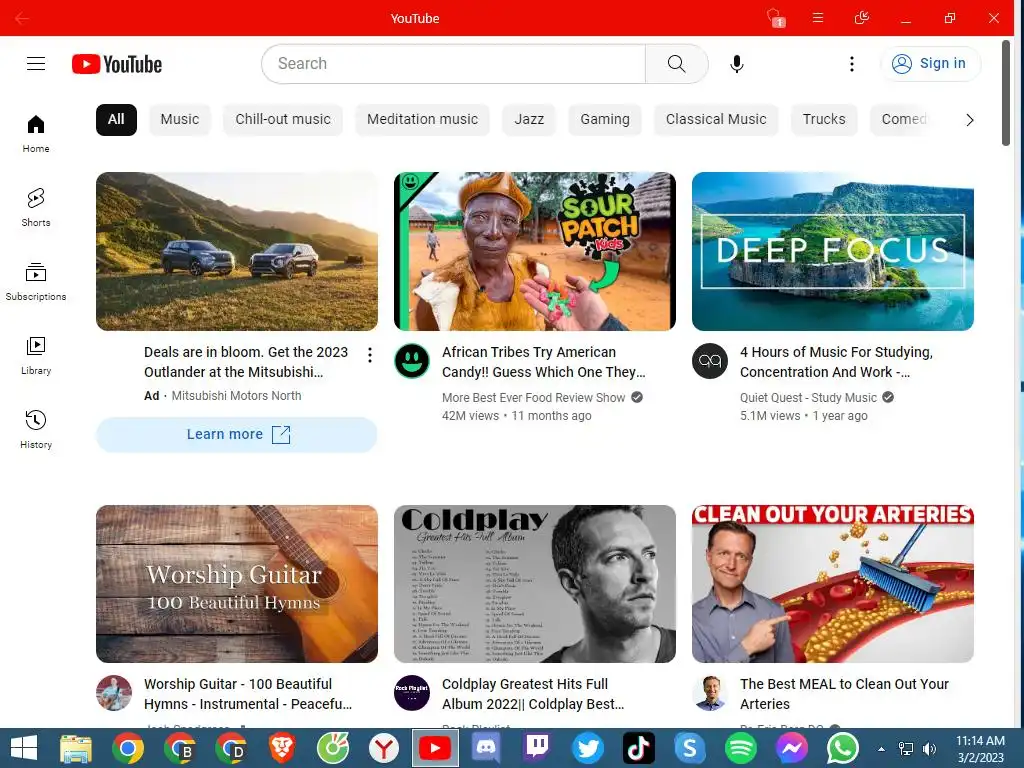Select the Trucks chip

[824, 120]
